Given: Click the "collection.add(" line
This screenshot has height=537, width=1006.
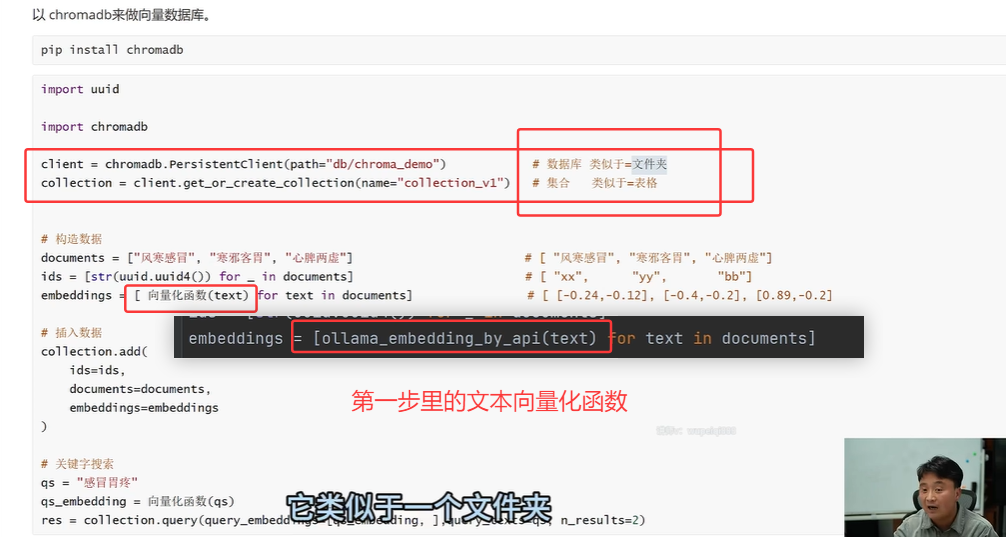Looking at the screenshot, I should click(x=94, y=352).
